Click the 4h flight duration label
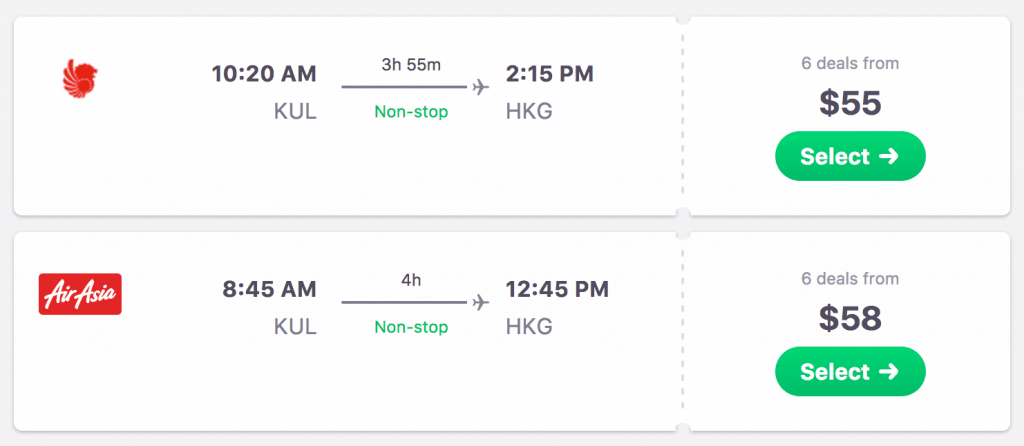1024x446 pixels. click(x=411, y=281)
